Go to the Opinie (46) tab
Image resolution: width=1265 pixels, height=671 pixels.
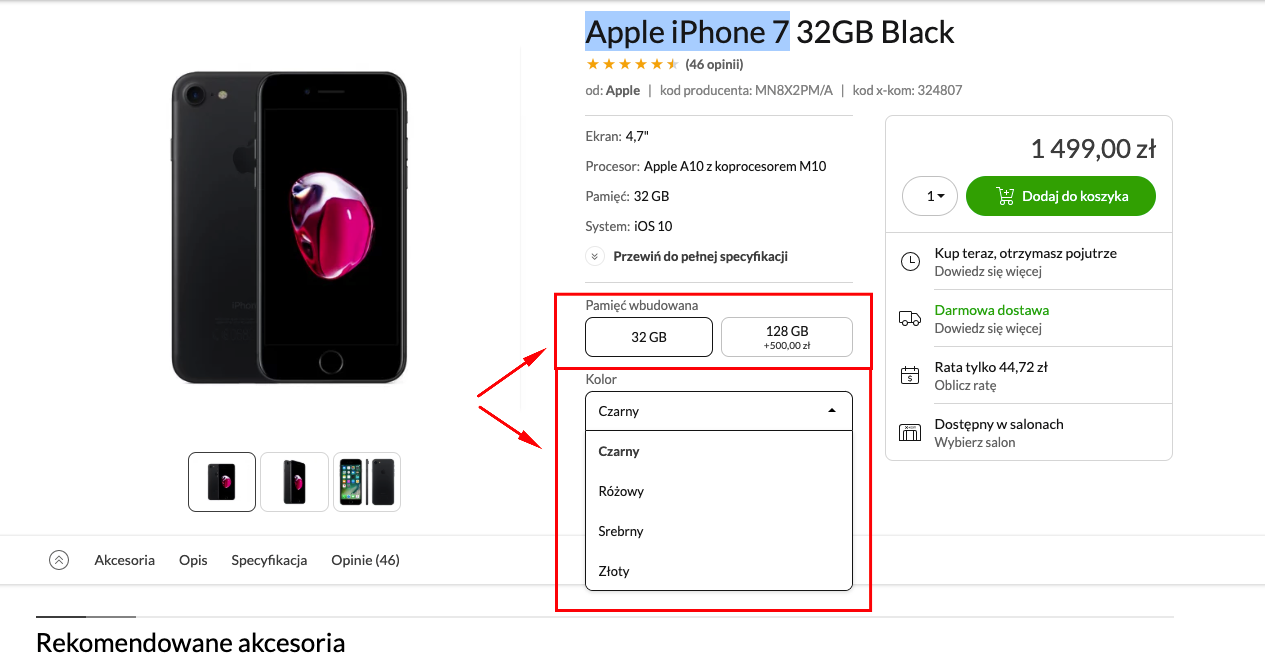(366, 560)
